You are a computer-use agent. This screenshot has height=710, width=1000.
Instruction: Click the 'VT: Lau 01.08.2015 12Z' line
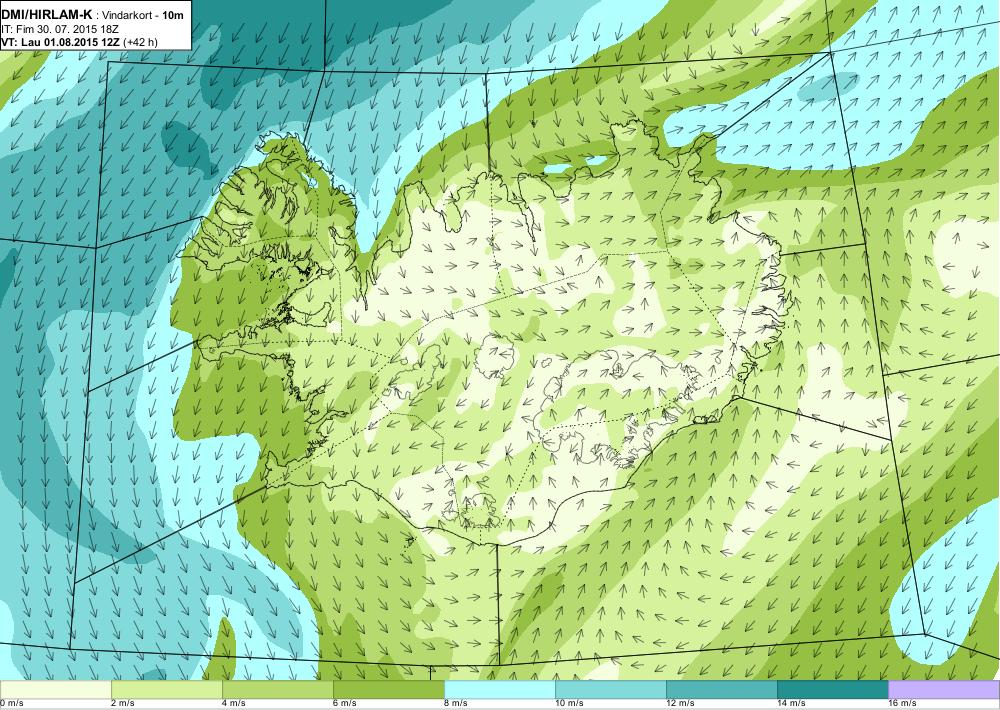pos(62,42)
